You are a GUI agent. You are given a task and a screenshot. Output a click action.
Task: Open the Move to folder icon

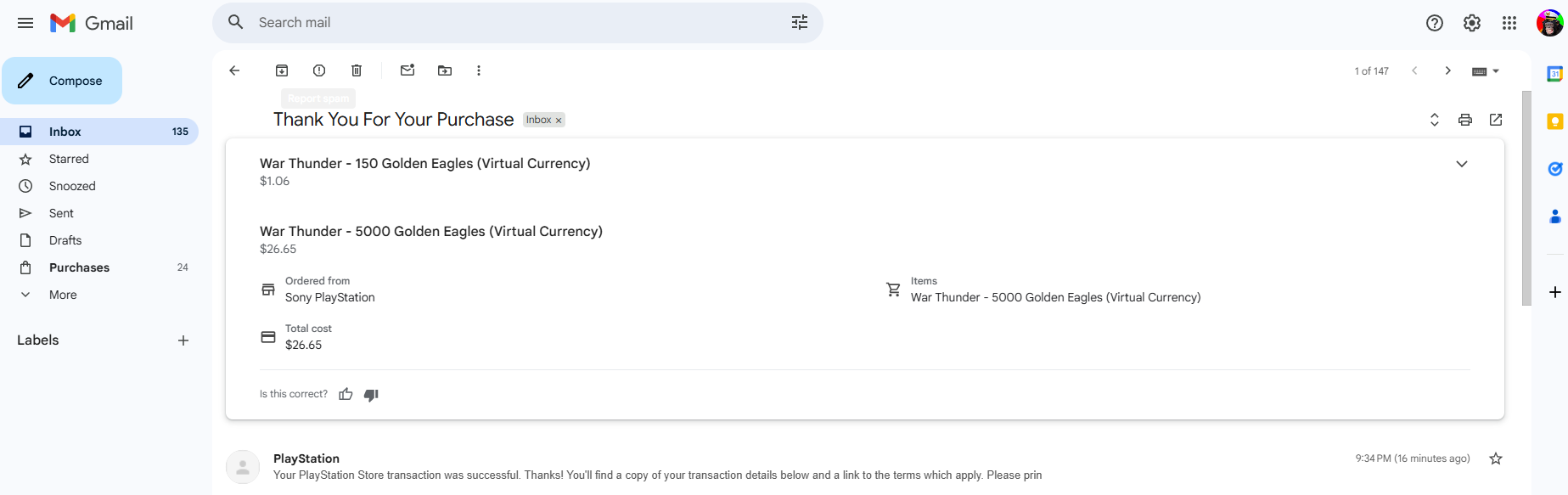click(445, 70)
